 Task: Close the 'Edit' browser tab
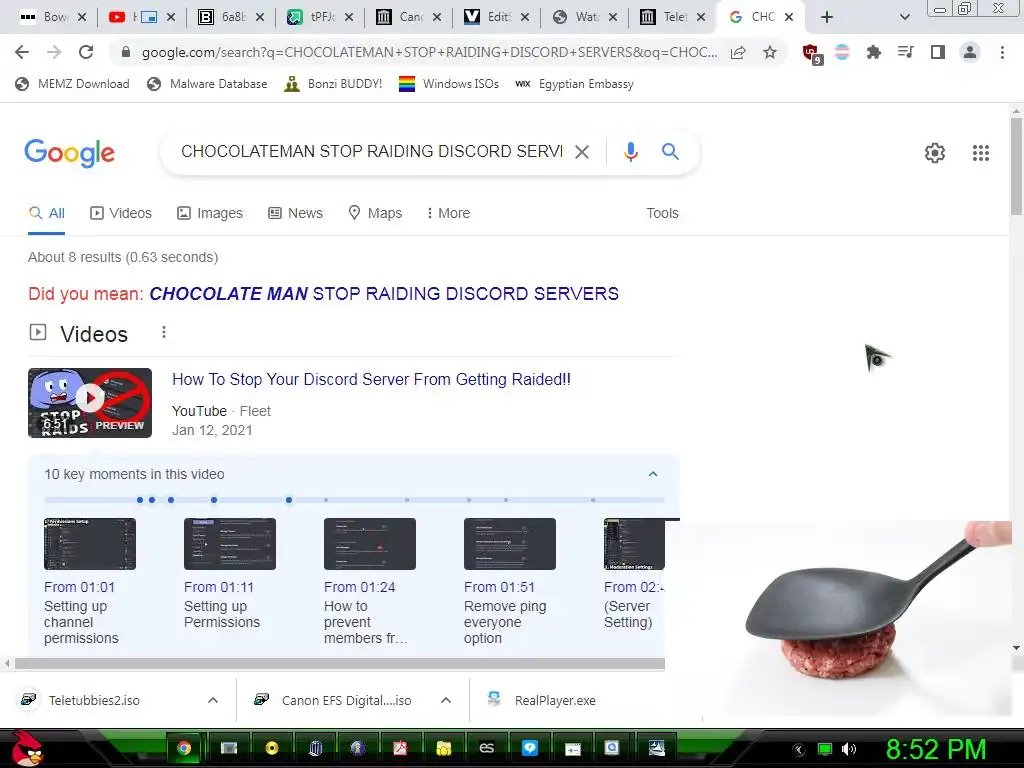pyautogui.click(x=524, y=17)
